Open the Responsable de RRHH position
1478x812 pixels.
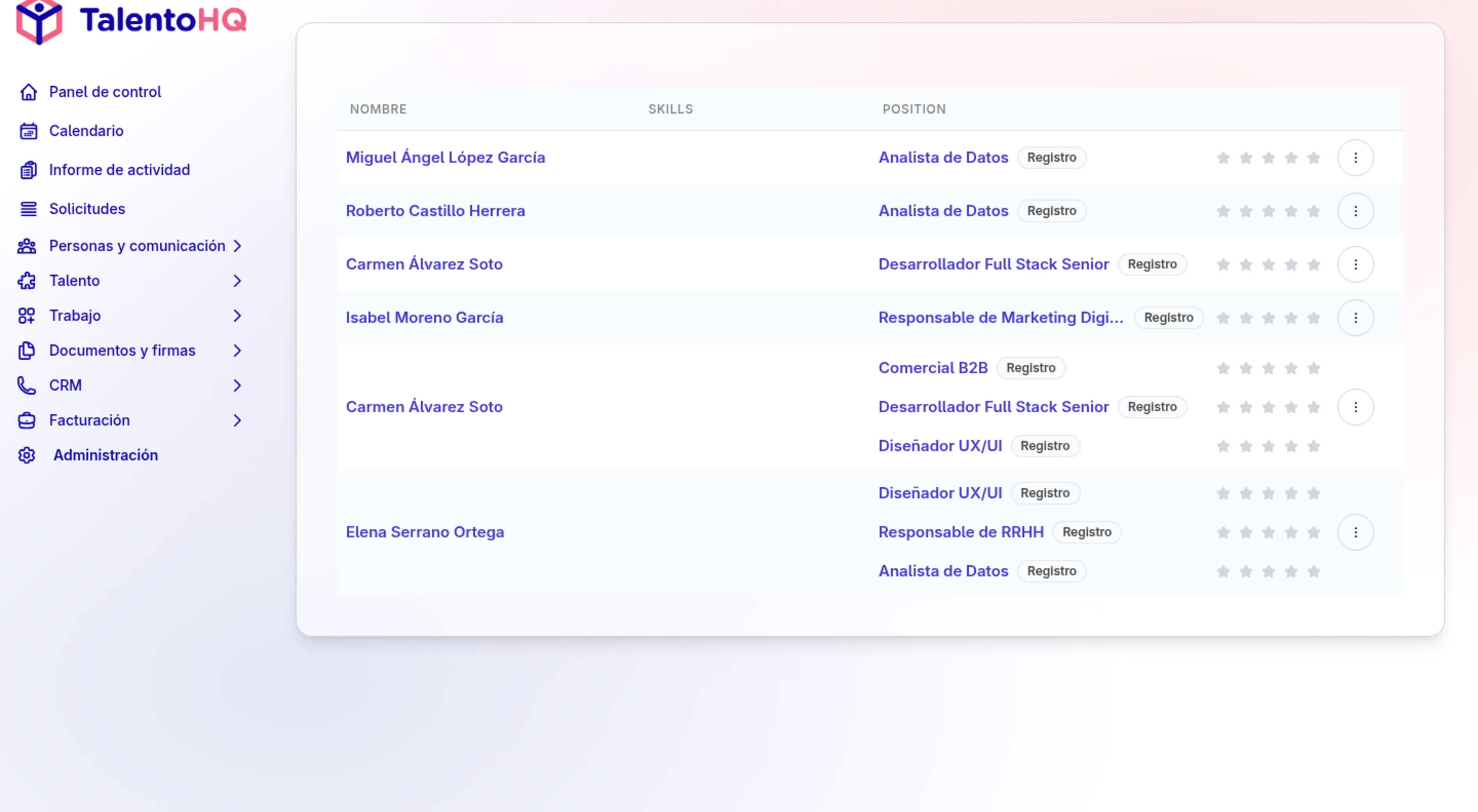pyautogui.click(x=961, y=532)
